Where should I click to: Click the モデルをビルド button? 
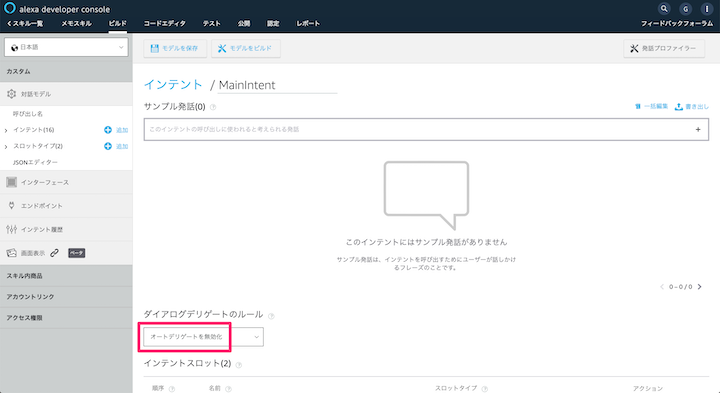[x=246, y=48]
